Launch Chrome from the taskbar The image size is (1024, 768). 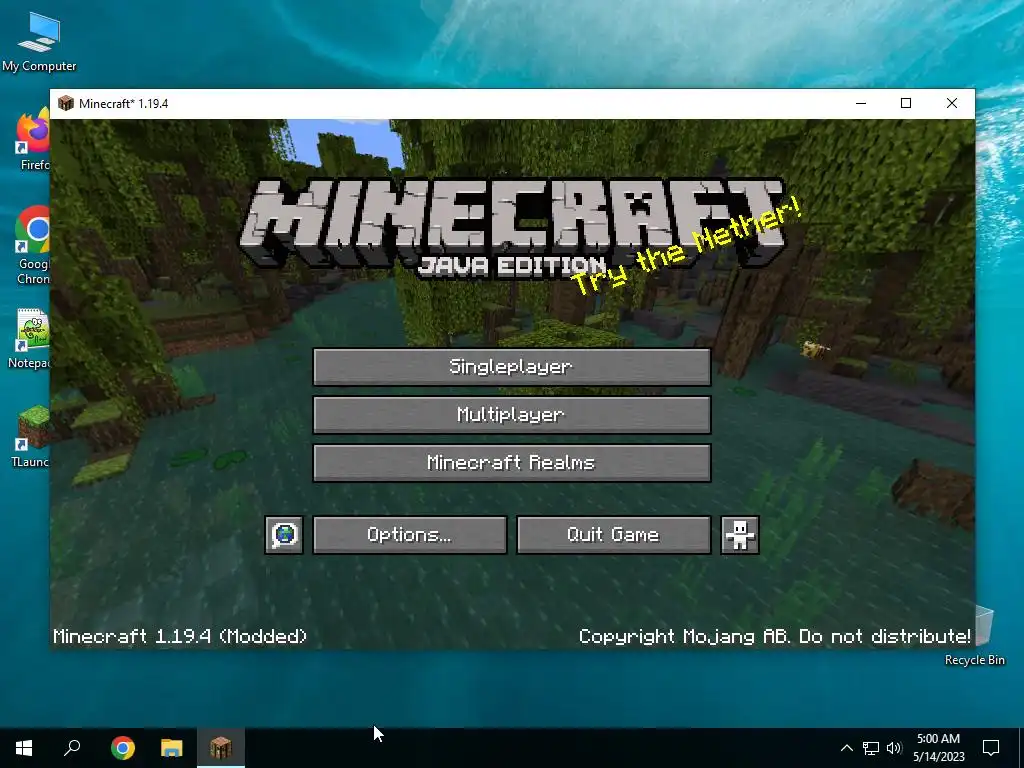(x=123, y=748)
